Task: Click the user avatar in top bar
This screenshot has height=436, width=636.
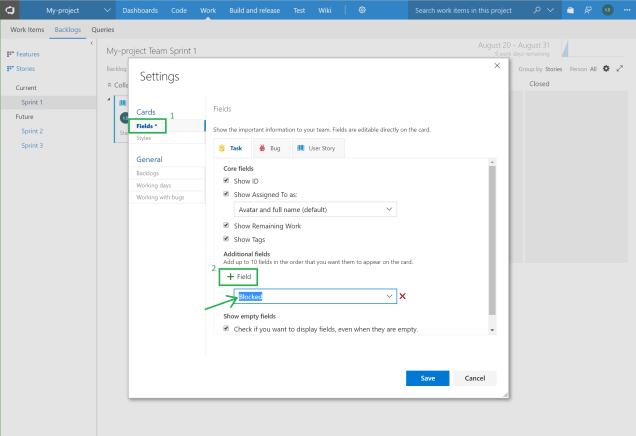Action: click(x=607, y=9)
